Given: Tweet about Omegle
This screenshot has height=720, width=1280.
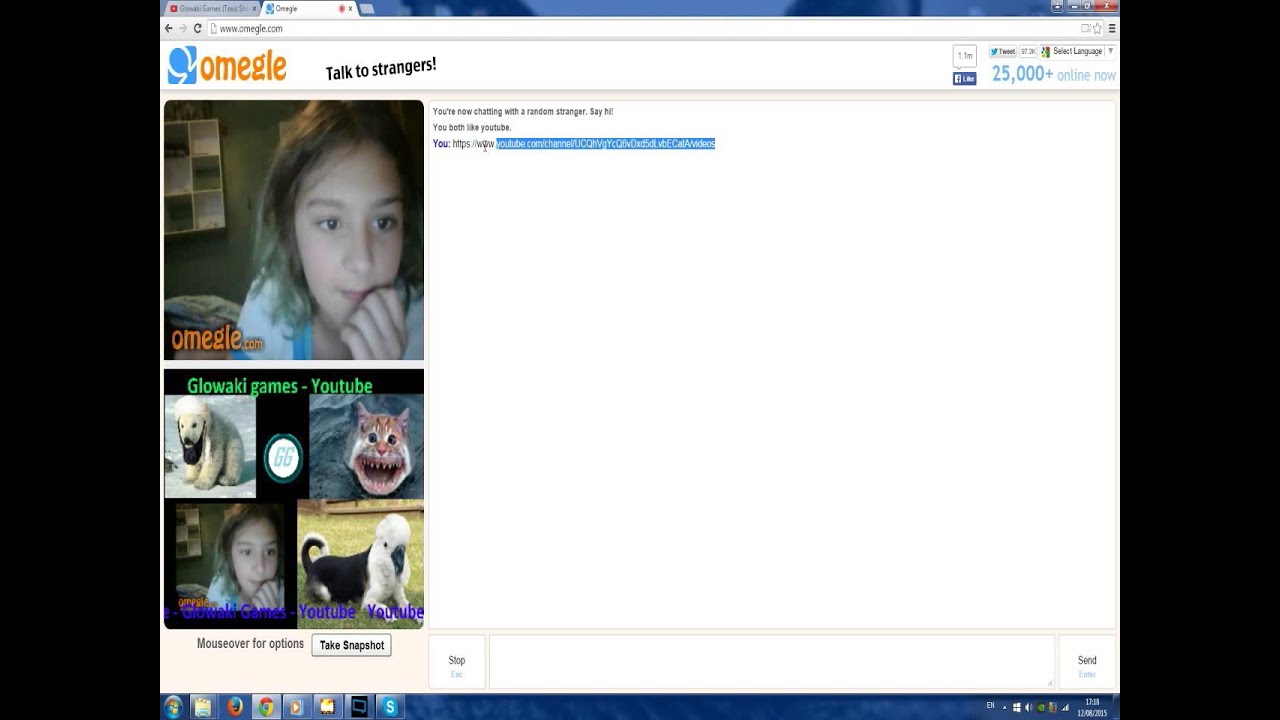Looking at the screenshot, I should point(1003,51).
